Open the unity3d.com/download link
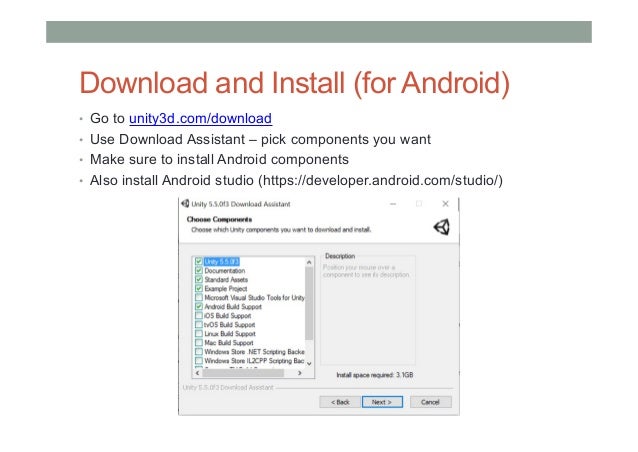Screen dimensions: 638x452 coord(200,118)
